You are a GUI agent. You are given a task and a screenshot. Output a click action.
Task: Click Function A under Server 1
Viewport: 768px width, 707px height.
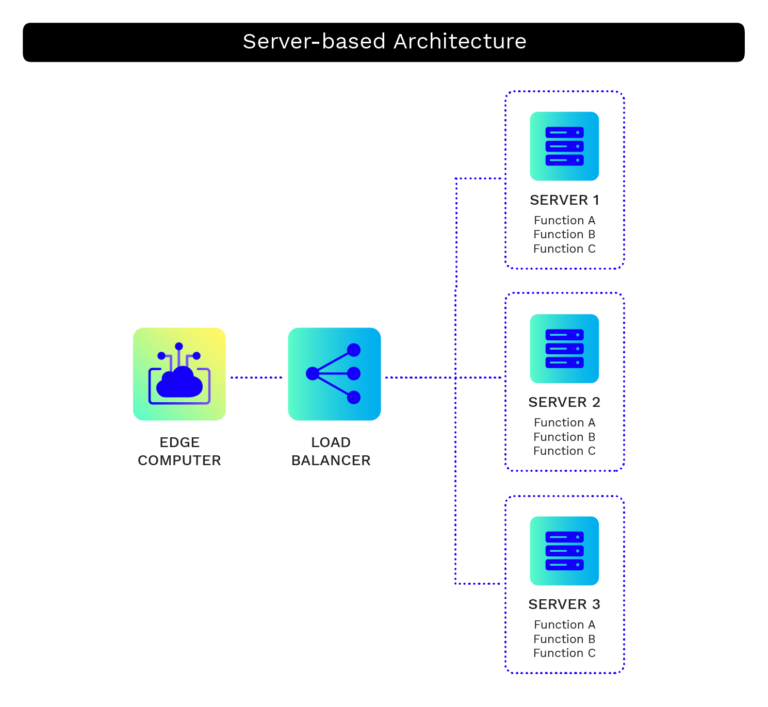pos(564,220)
